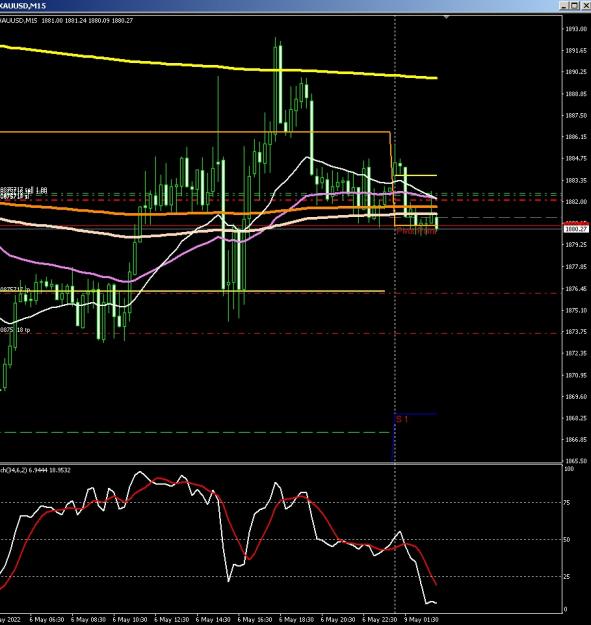591x625 pixels.
Task: Click the 1893.00 price scale label
Action: (x=576, y=29)
